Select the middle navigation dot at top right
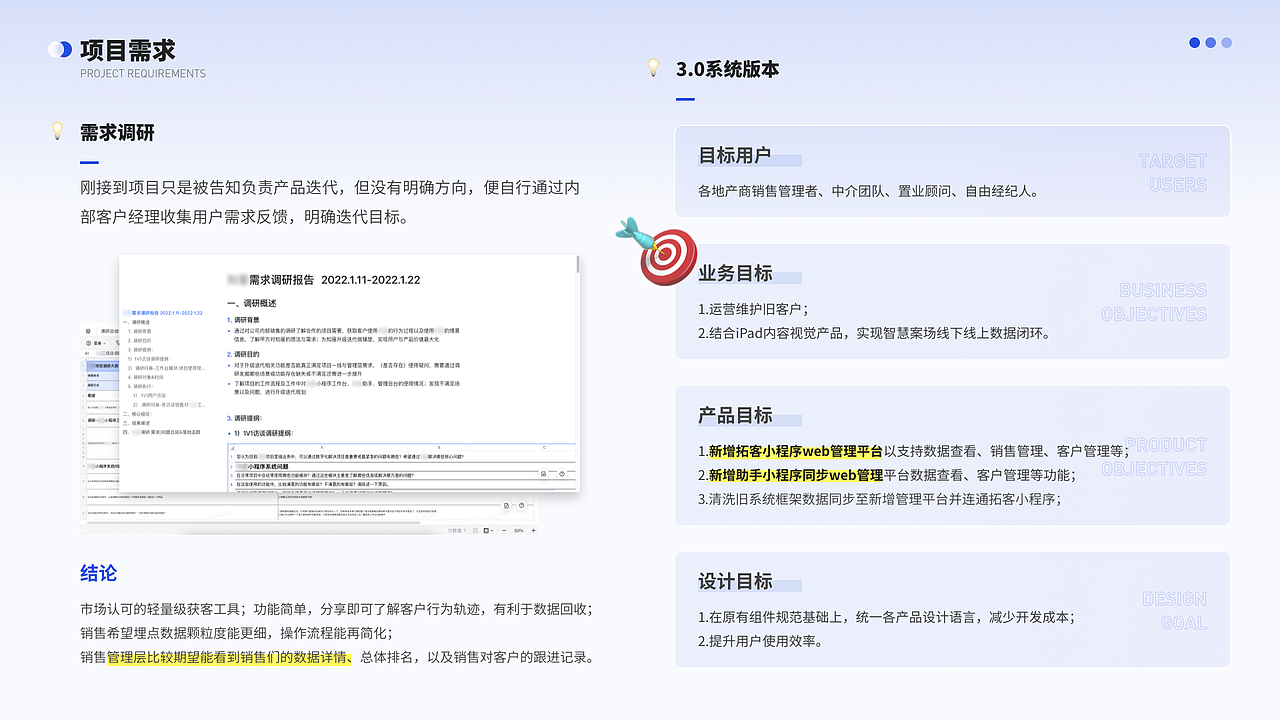The image size is (1280, 720). pos(1210,43)
